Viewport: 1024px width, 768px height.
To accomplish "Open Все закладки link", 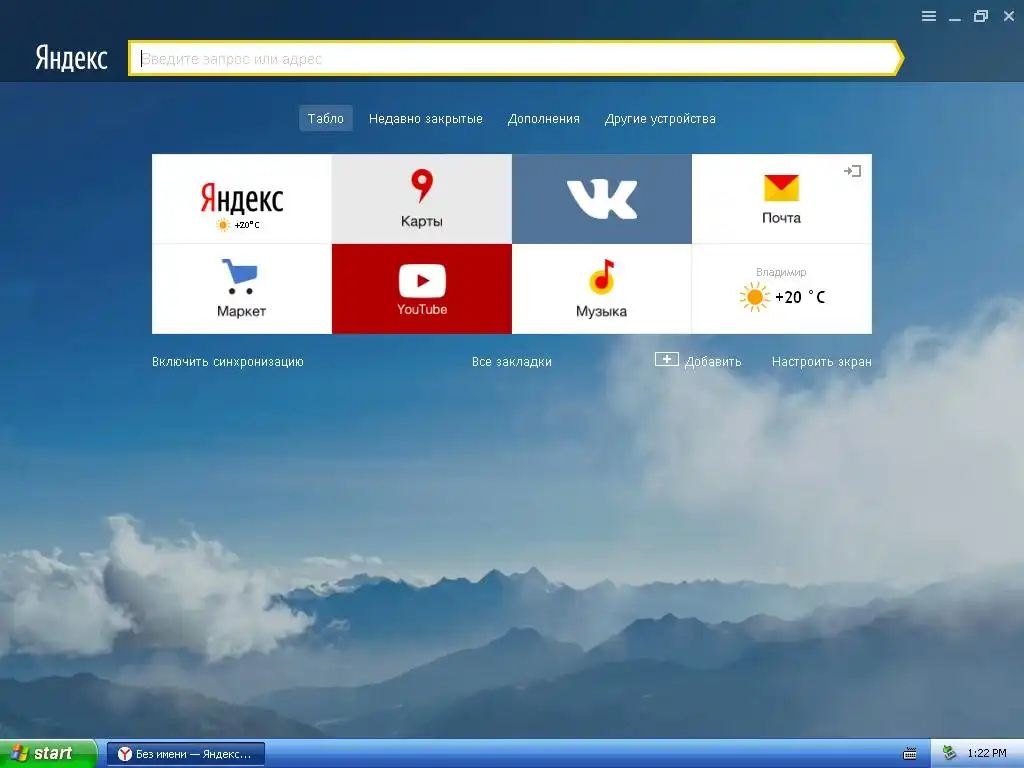I will (512, 361).
